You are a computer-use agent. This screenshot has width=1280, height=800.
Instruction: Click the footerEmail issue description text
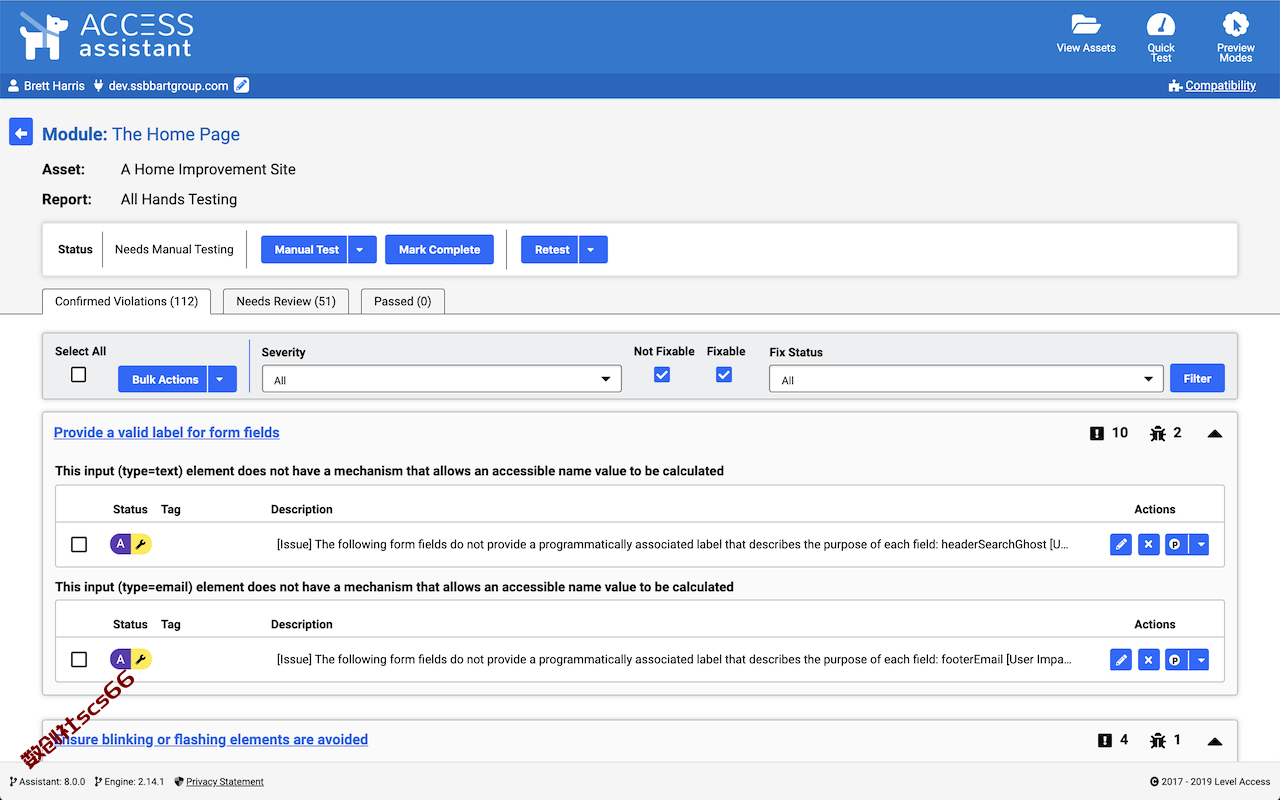tap(674, 660)
